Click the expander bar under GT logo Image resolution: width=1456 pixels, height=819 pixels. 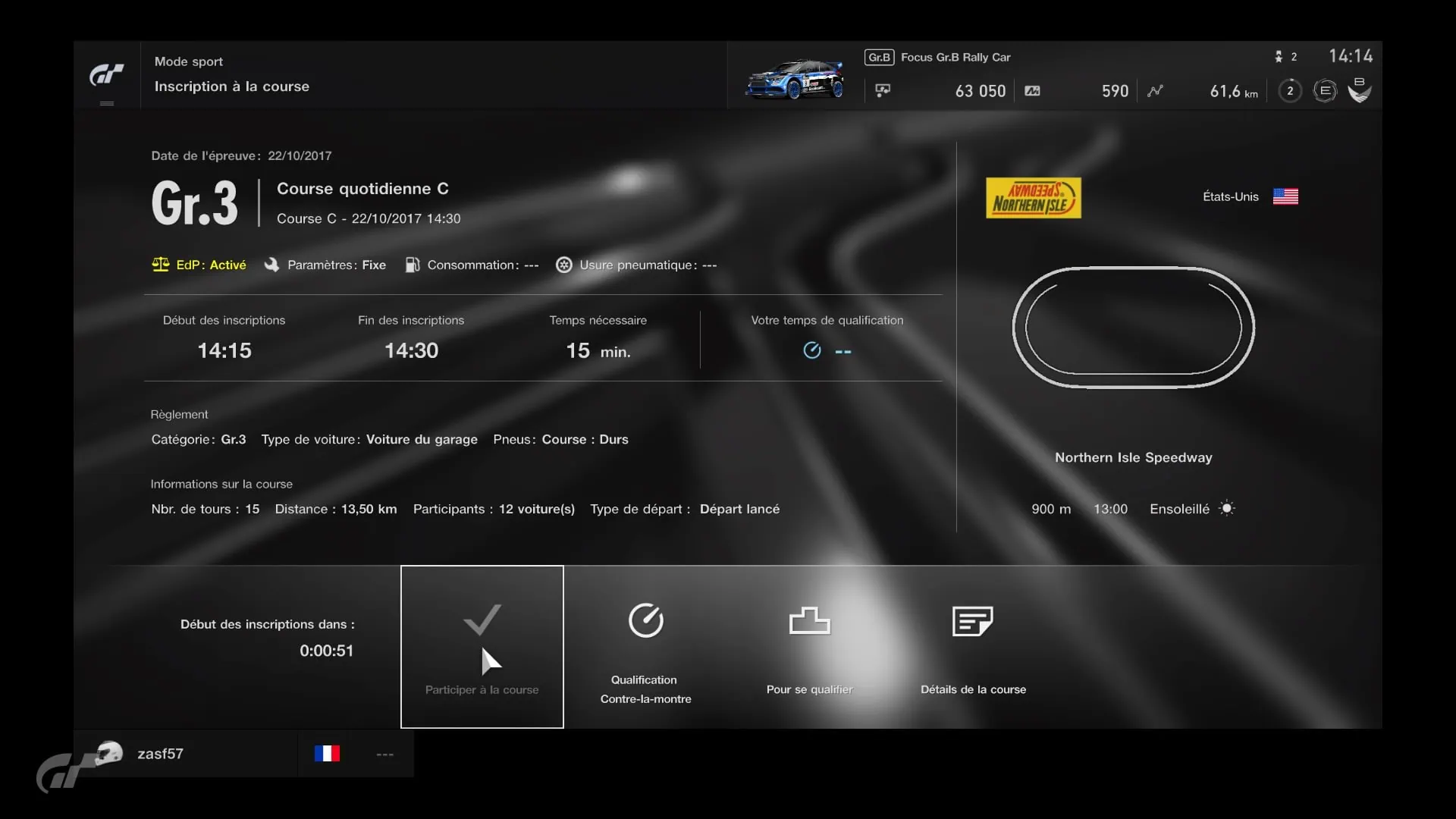(x=107, y=103)
